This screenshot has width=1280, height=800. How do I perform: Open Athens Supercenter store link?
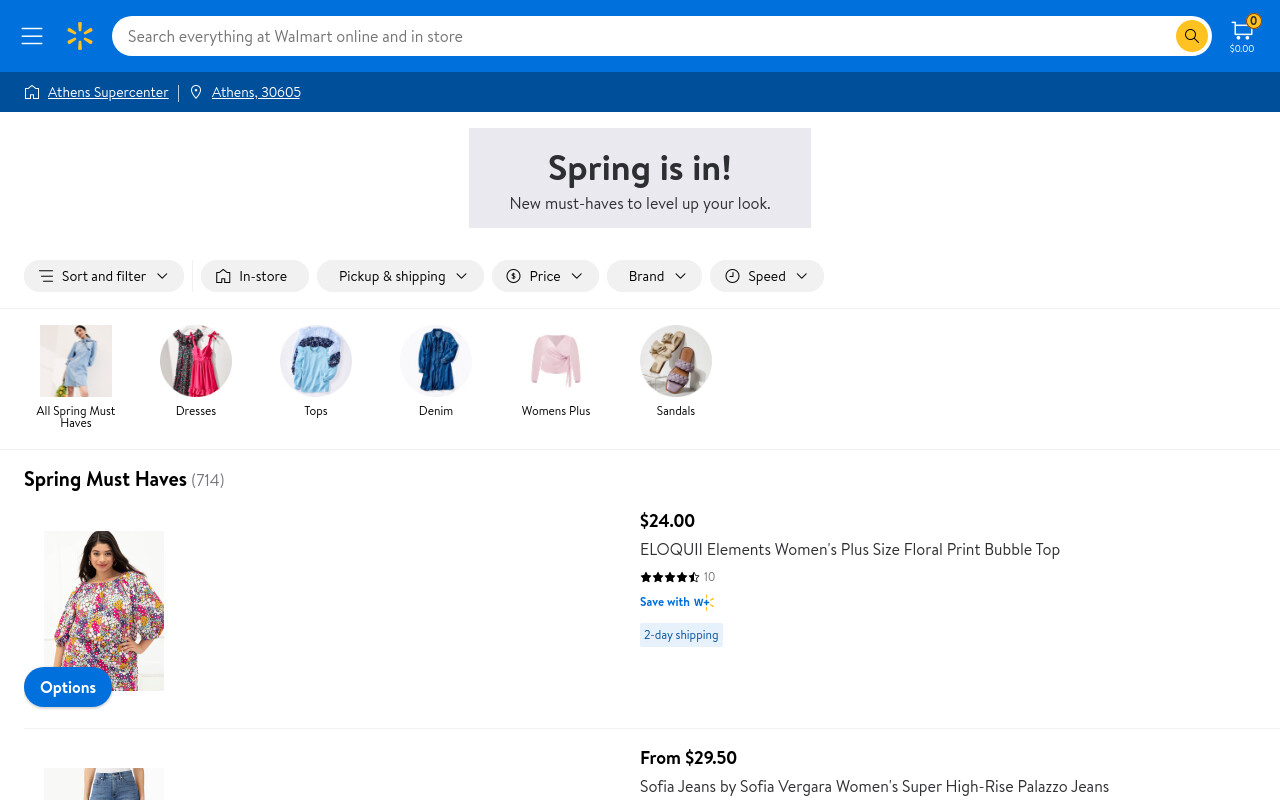(108, 92)
